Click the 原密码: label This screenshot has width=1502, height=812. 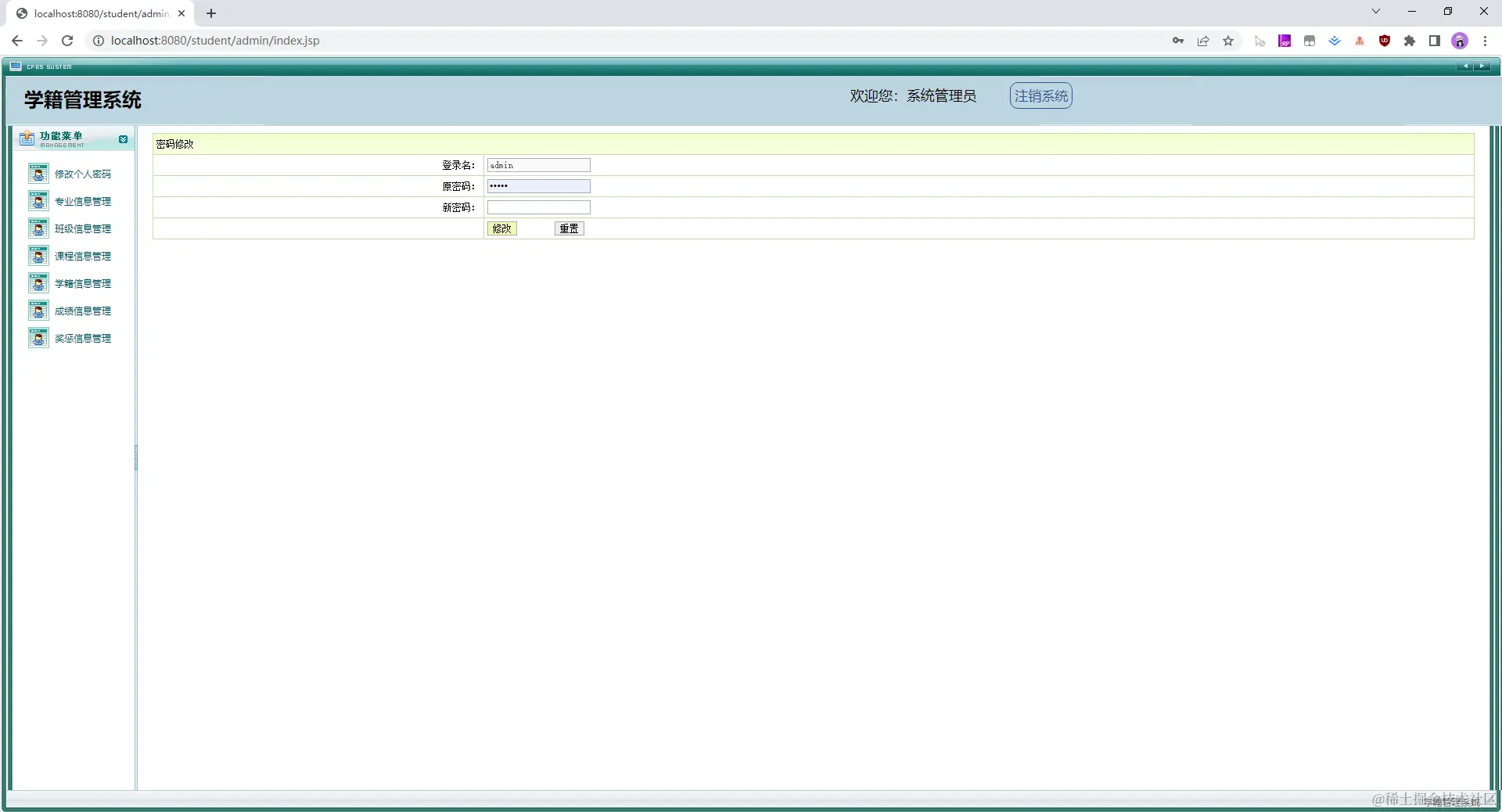458,186
